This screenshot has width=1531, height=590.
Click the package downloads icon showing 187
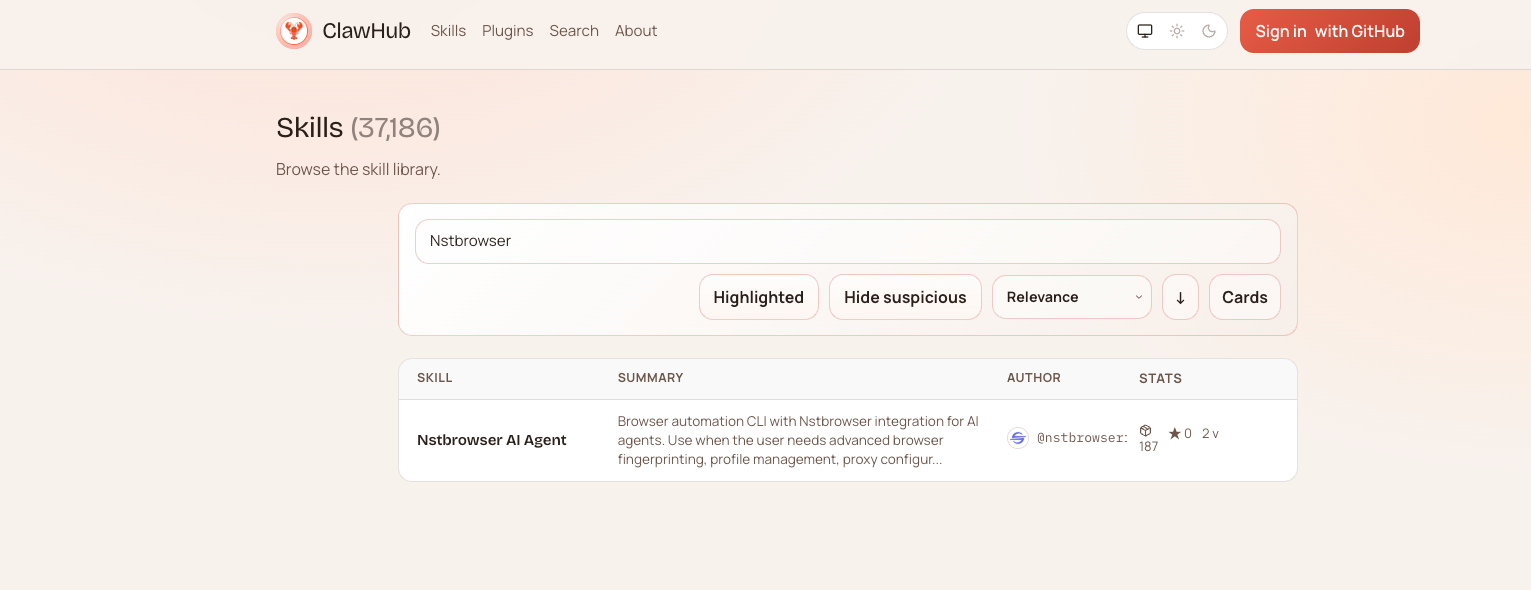1146,432
